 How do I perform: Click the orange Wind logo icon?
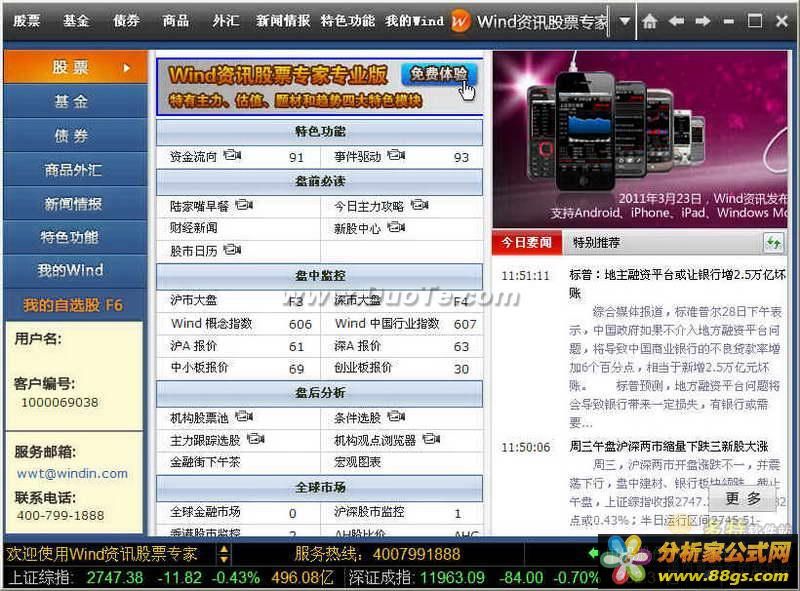460,21
